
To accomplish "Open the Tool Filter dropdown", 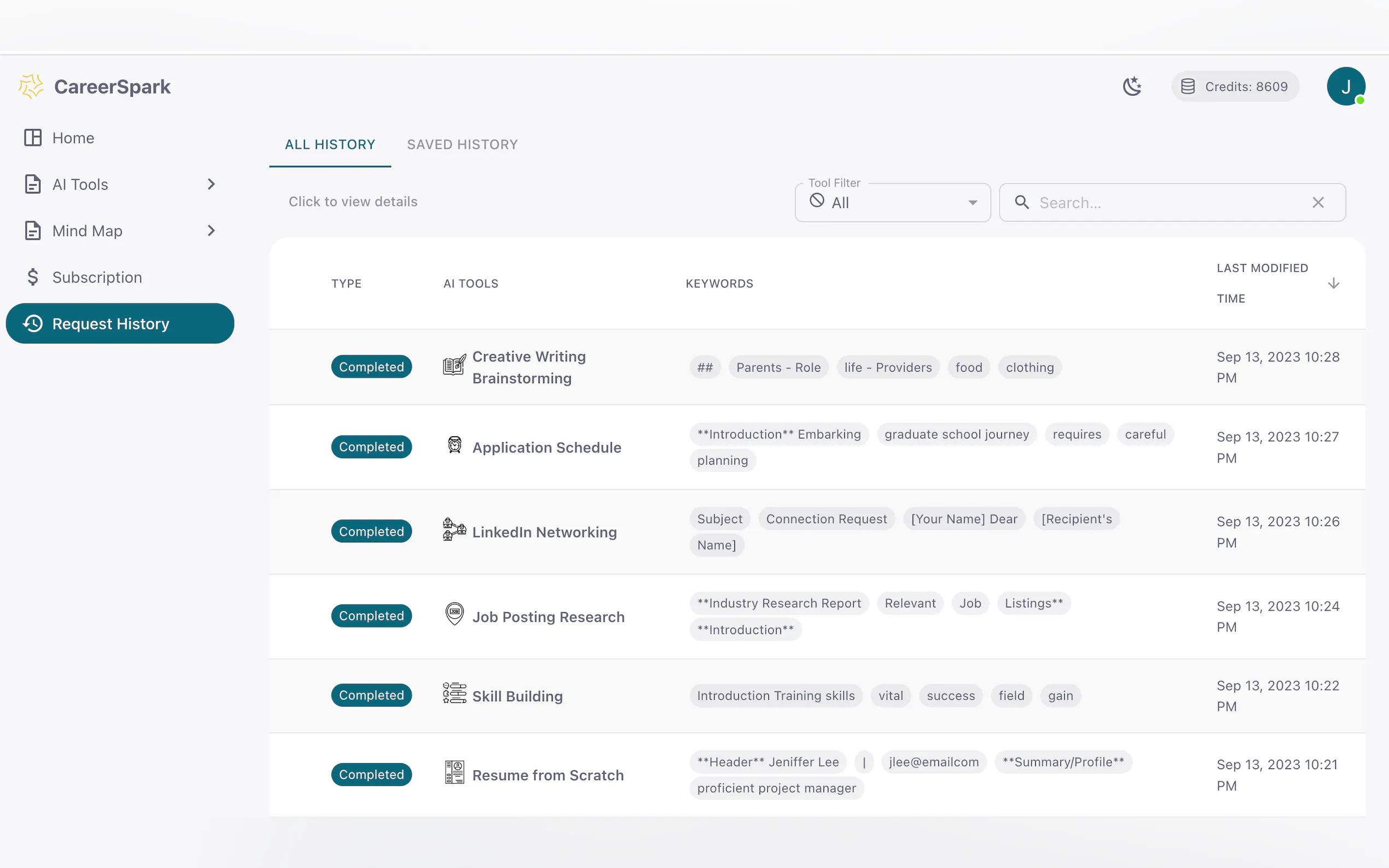I will [892, 203].
